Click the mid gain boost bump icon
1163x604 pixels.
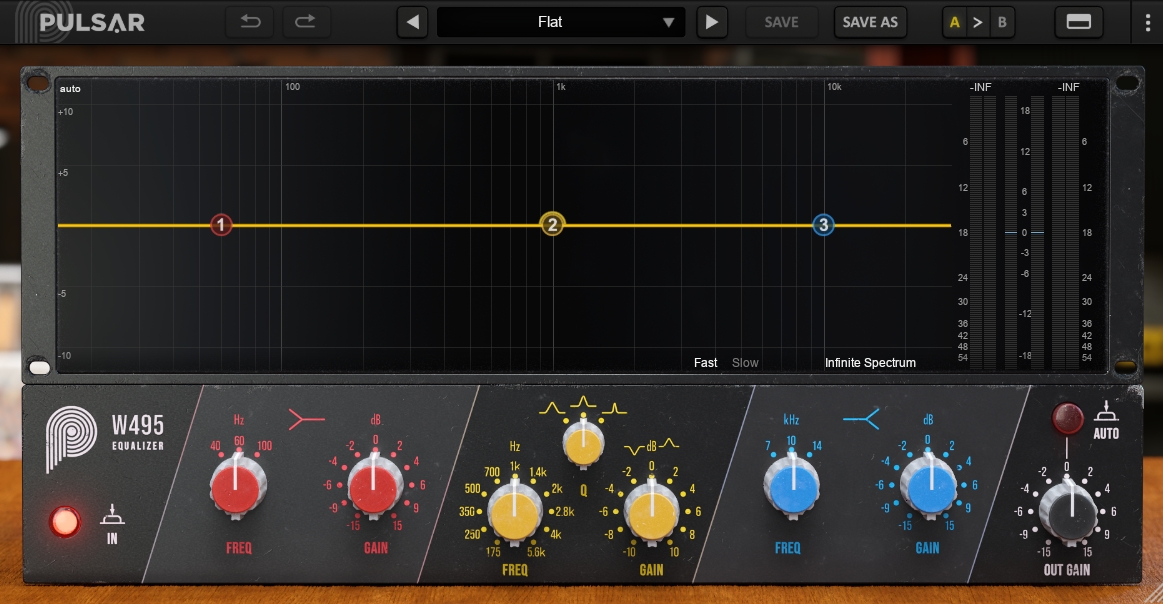[x=669, y=444]
